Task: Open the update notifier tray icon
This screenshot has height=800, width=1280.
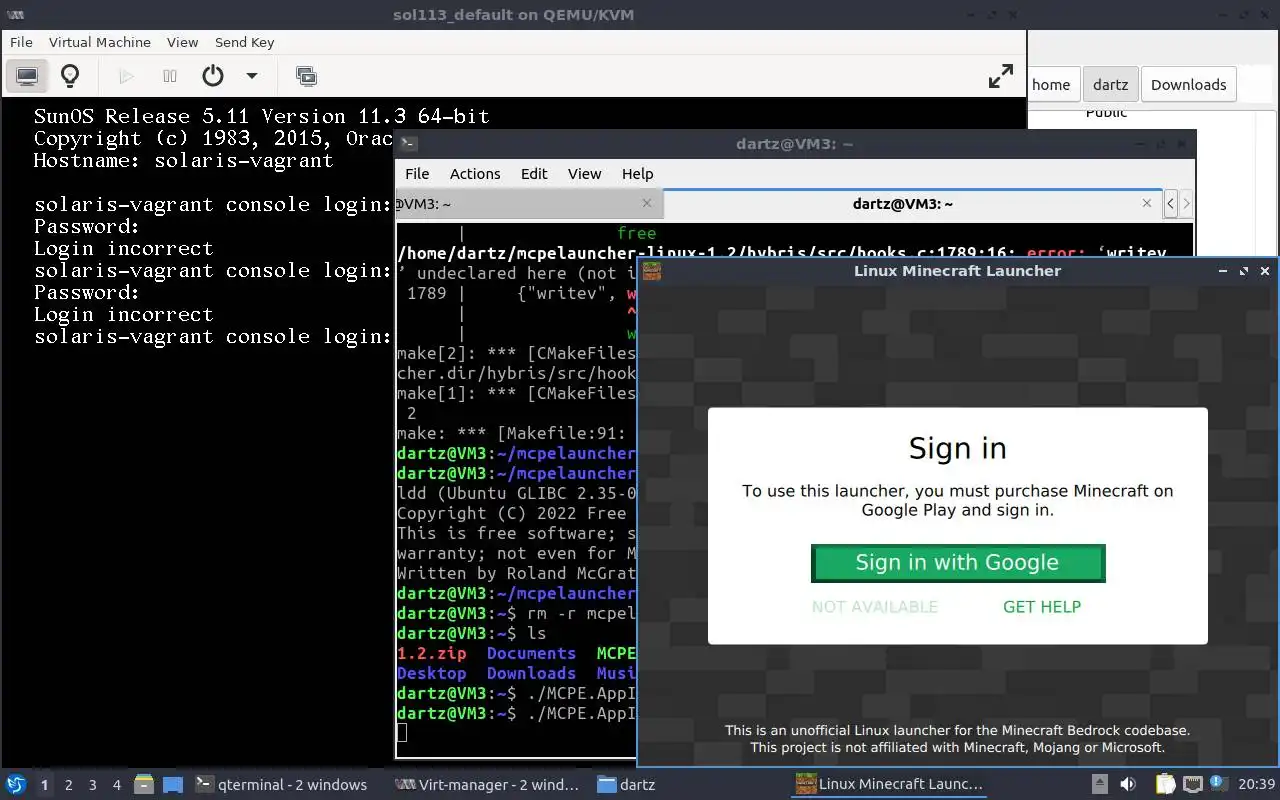Action: 1218,785
